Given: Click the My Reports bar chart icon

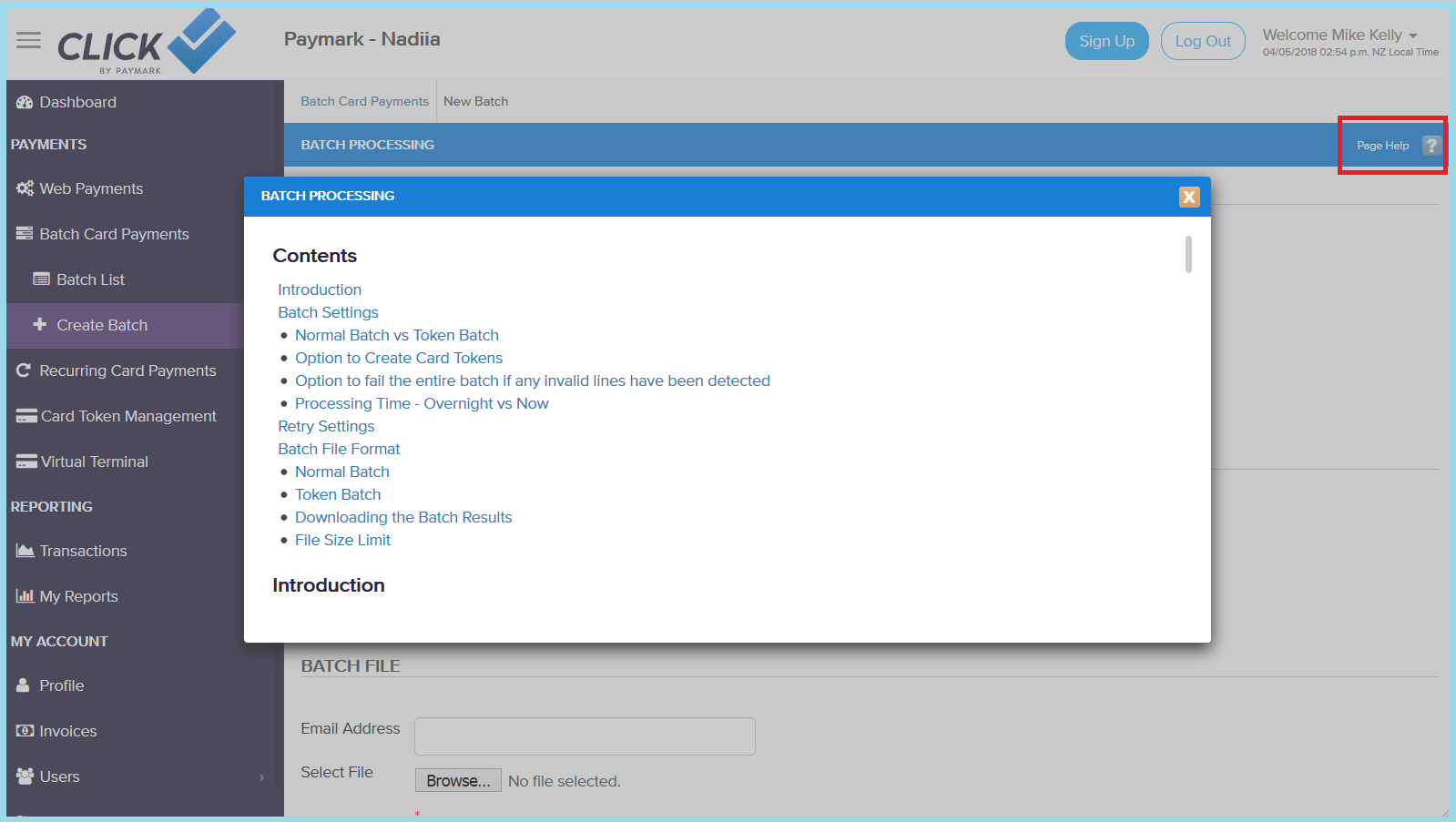Looking at the screenshot, I should point(25,596).
